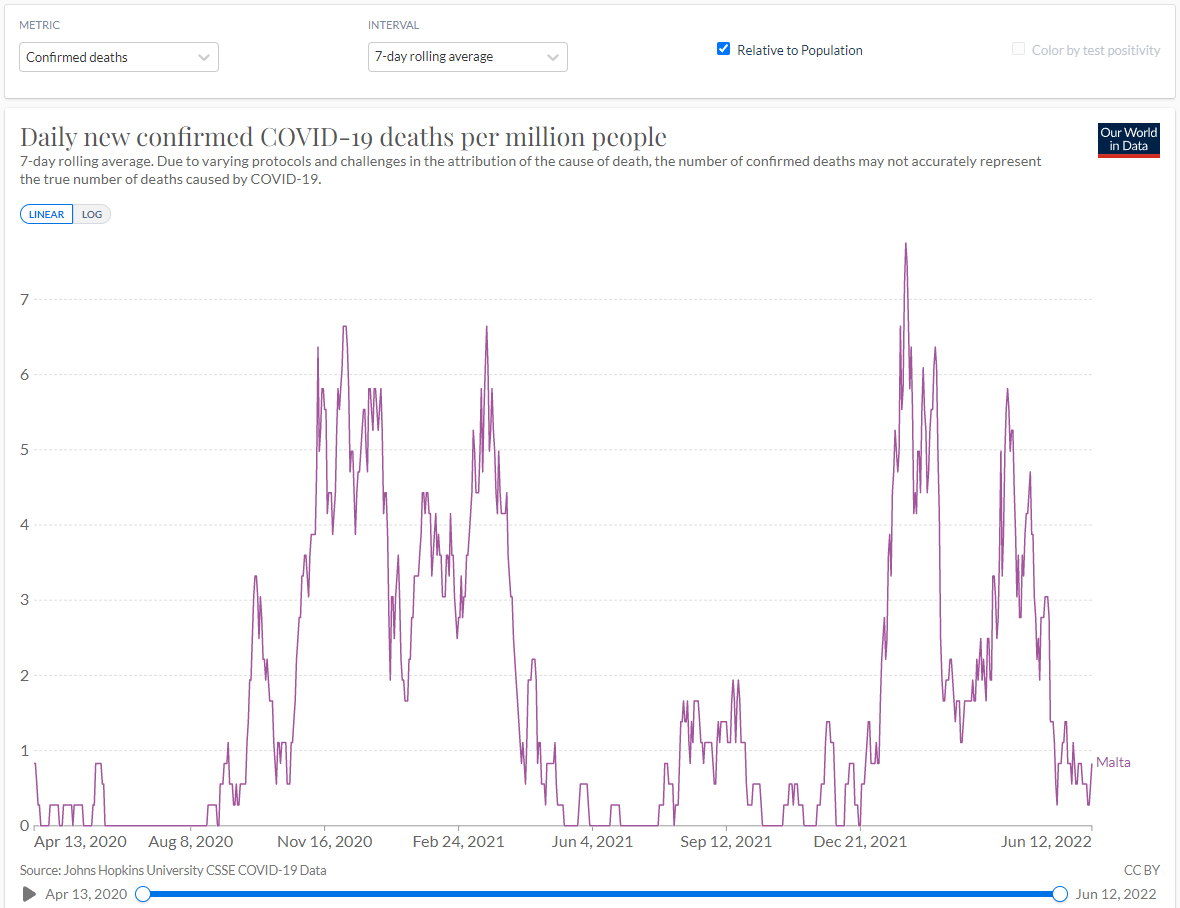Click the middle of the timeline track
The image size is (1180, 908).
tap(601, 893)
